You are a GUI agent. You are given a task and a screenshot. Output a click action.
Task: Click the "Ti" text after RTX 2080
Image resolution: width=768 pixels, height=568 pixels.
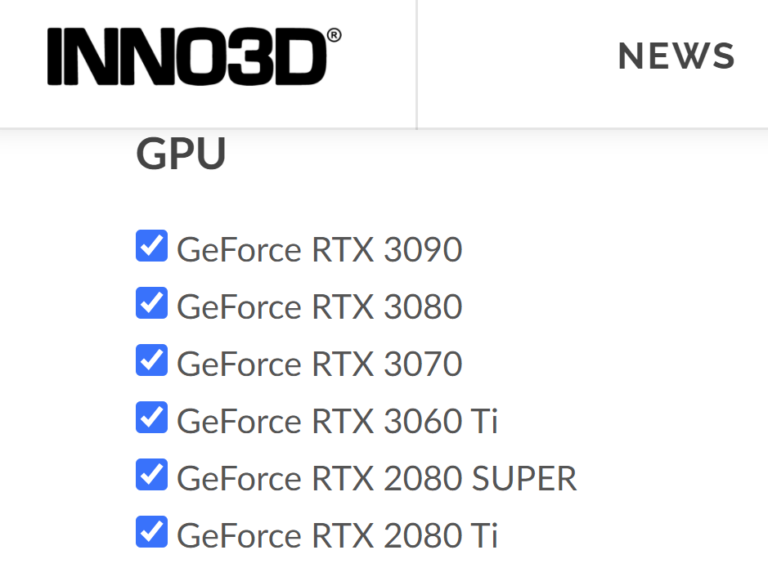(x=484, y=536)
